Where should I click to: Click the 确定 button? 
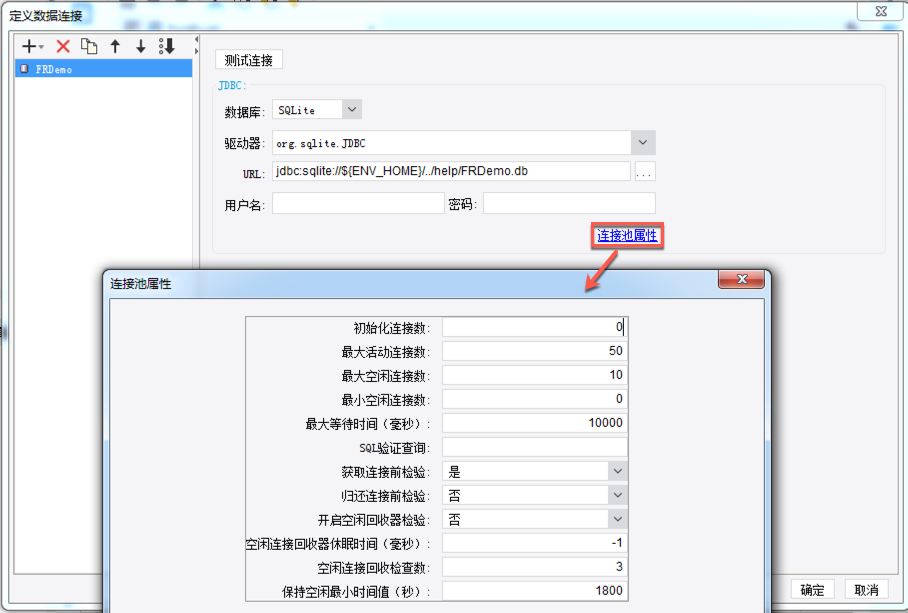click(812, 590)
